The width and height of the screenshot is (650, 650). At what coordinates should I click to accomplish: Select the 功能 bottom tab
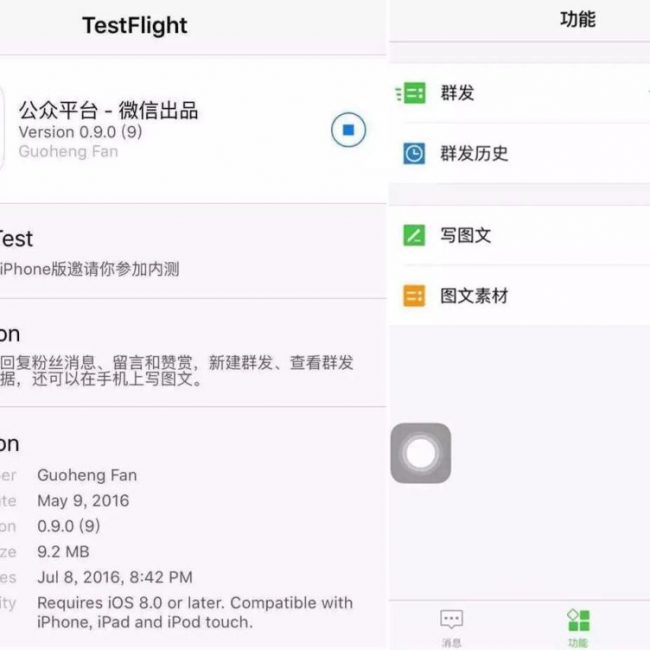click(578, 626)
